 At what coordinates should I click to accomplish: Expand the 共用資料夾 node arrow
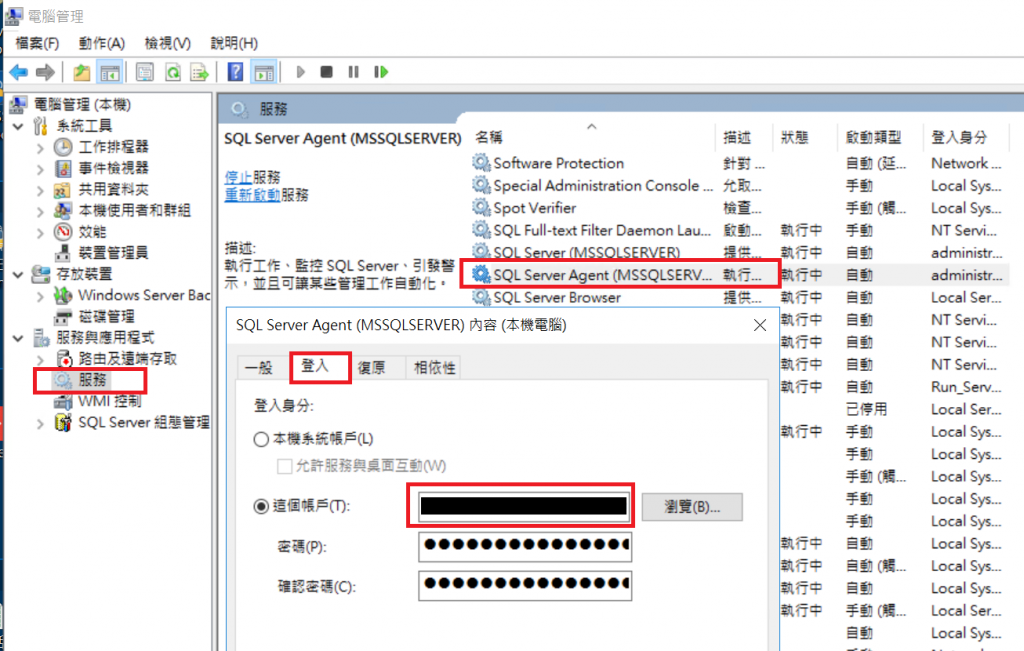(x=40, y=190)
